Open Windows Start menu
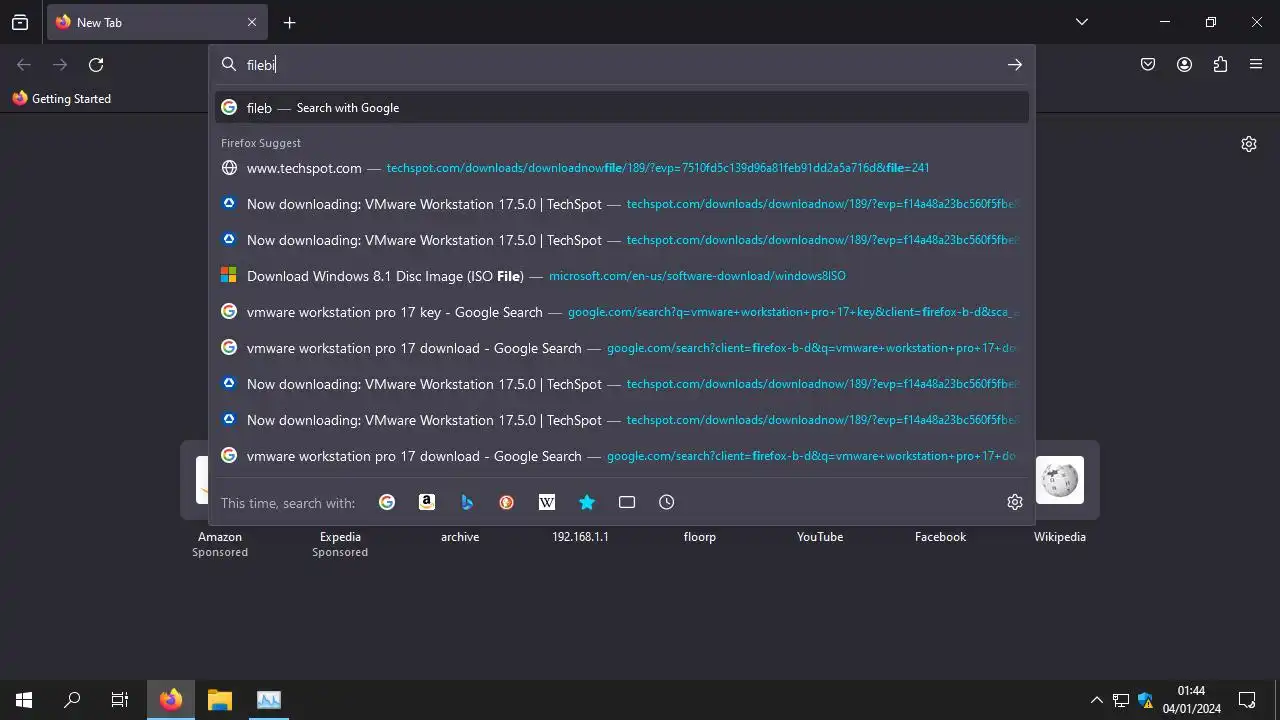 [x=24, y=700]
